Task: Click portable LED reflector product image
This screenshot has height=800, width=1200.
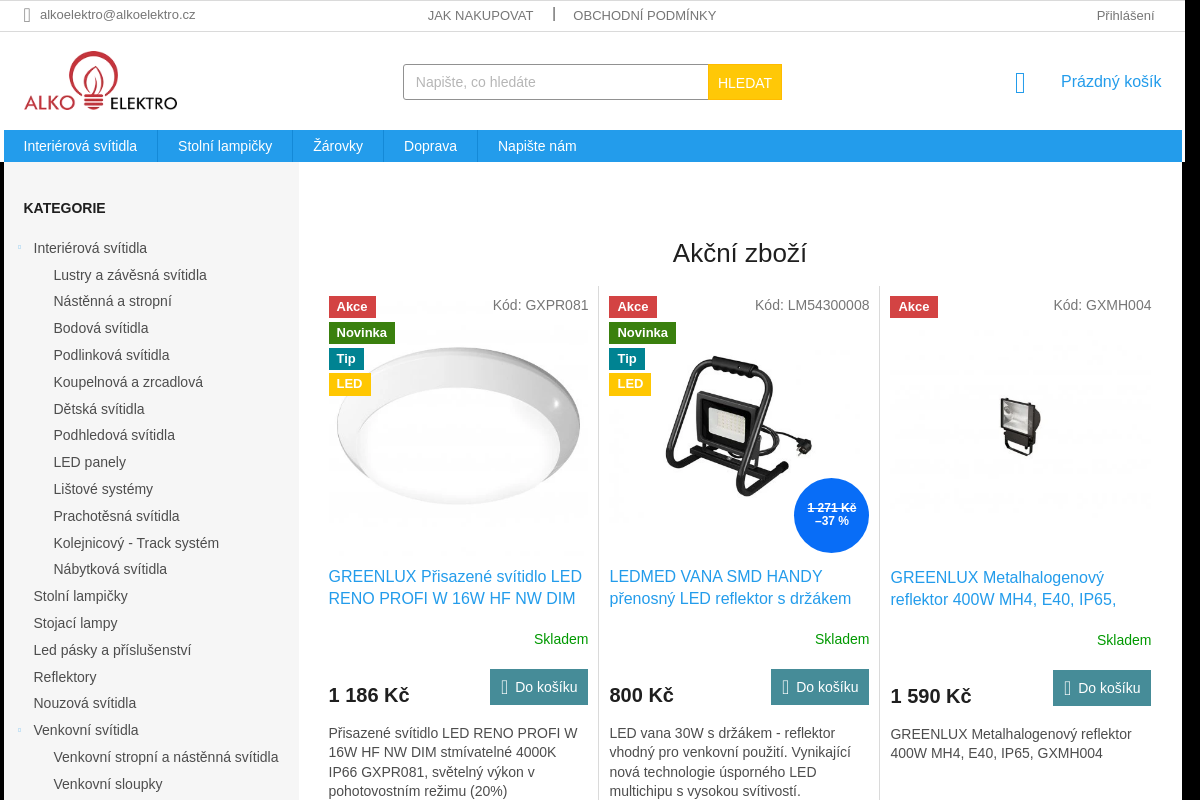Action: click(739, 427)
